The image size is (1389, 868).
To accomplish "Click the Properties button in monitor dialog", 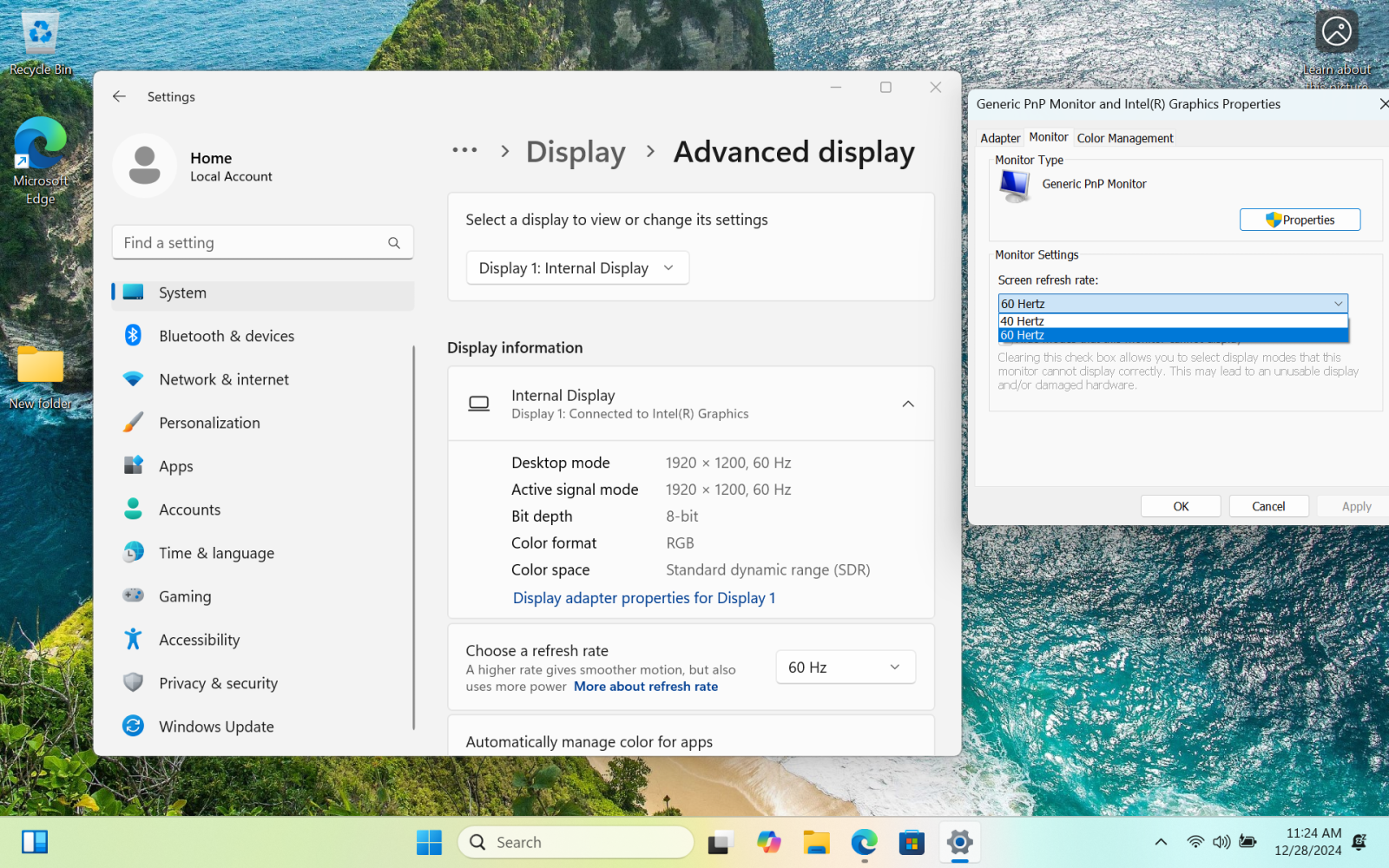I will [x=1300, y=220].
